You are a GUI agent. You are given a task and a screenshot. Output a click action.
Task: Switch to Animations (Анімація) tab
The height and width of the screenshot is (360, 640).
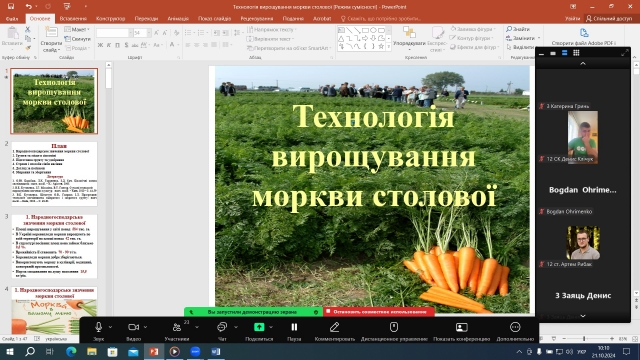(178, 18)
